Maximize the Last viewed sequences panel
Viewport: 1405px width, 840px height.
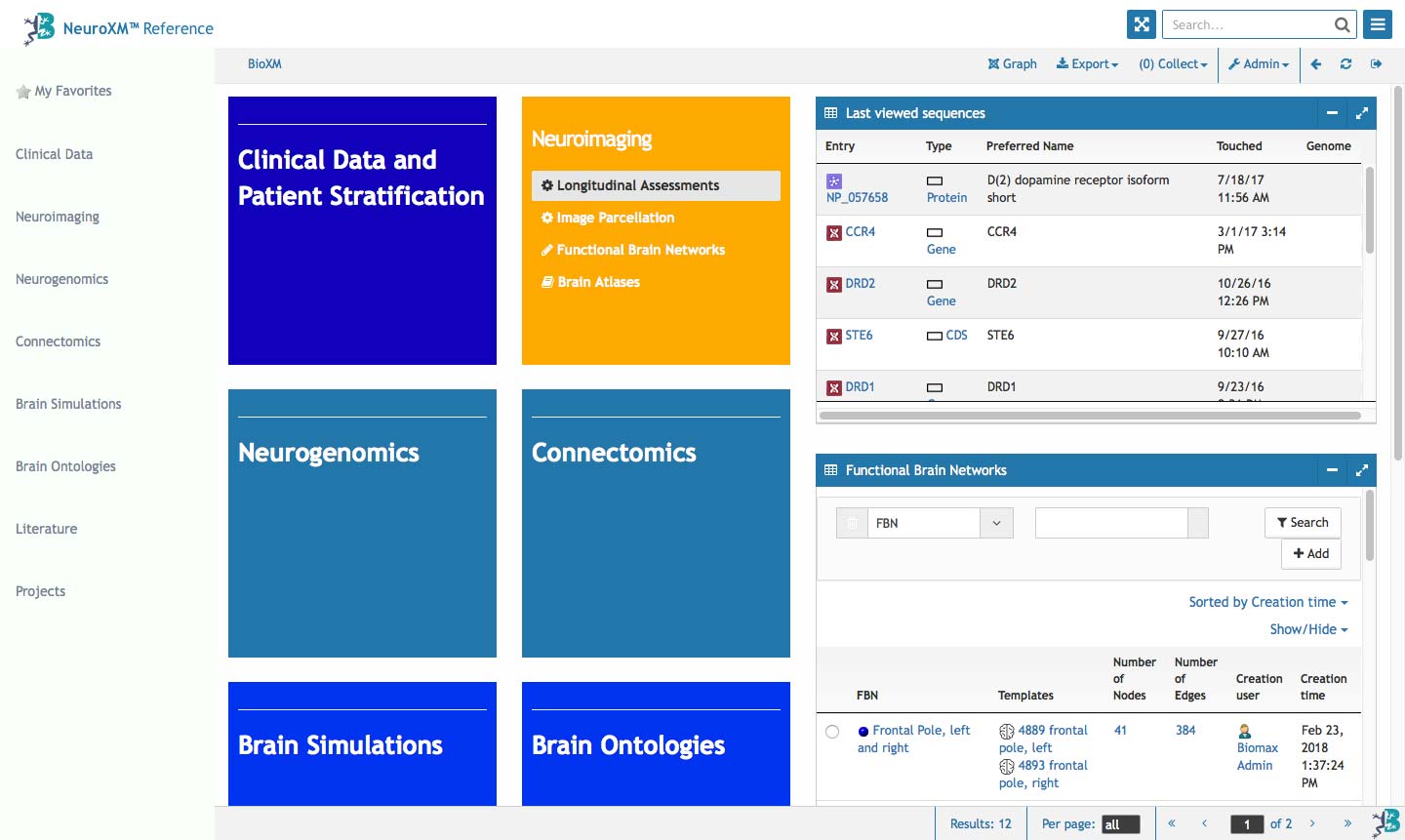pyautogui.click(x=1362, y=113)
